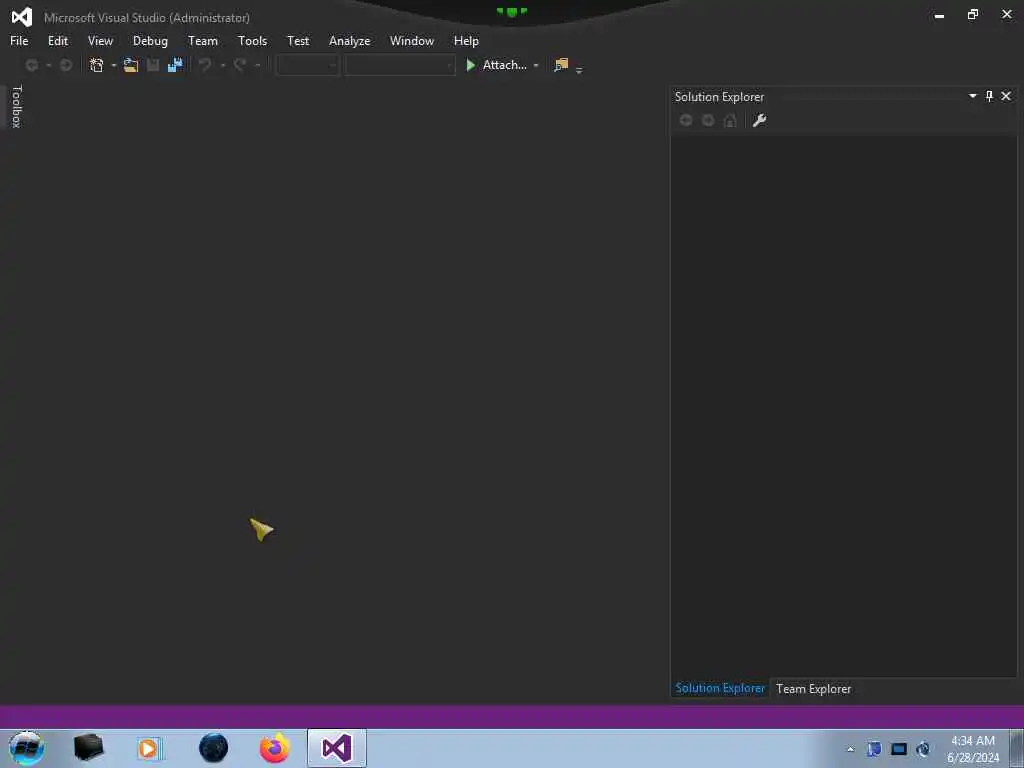This screenshot has height=768, width=1024.
Task: Close the Solution Explorer panel
Action: pos(1006,96)
